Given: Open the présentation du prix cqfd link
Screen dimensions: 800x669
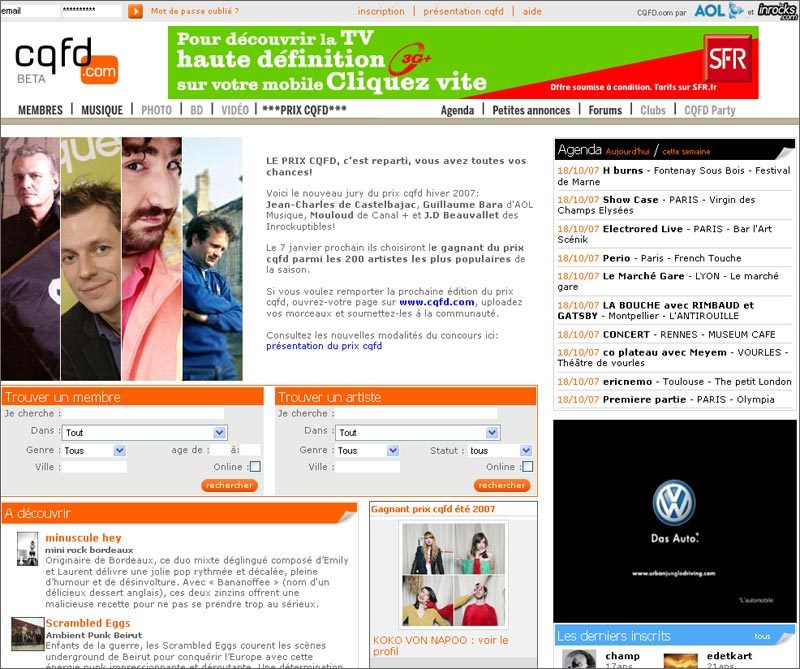Looking at the screenshot, I should (x=324, y=346).
